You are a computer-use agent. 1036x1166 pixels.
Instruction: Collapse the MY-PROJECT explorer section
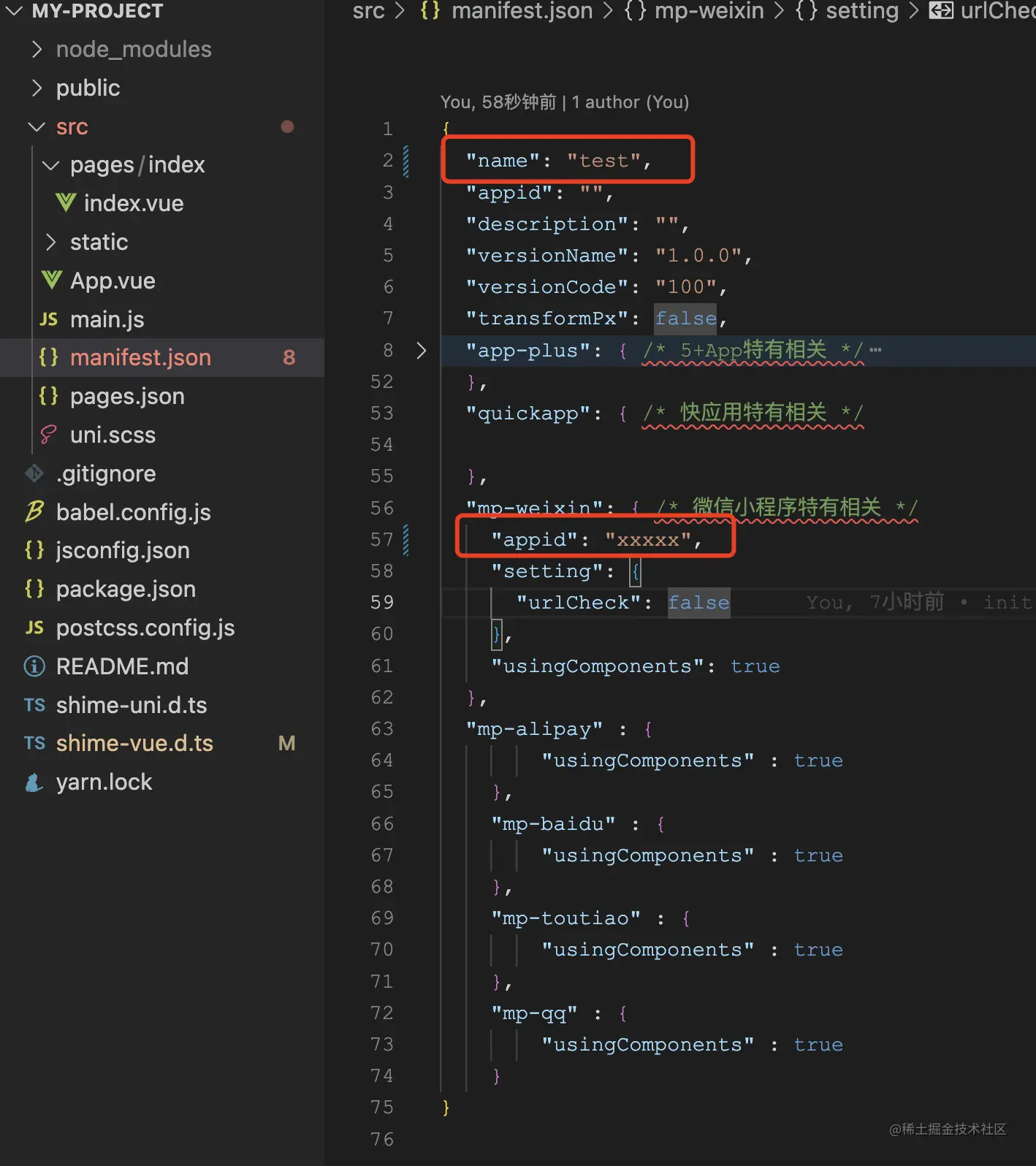(x=14, y=11)
